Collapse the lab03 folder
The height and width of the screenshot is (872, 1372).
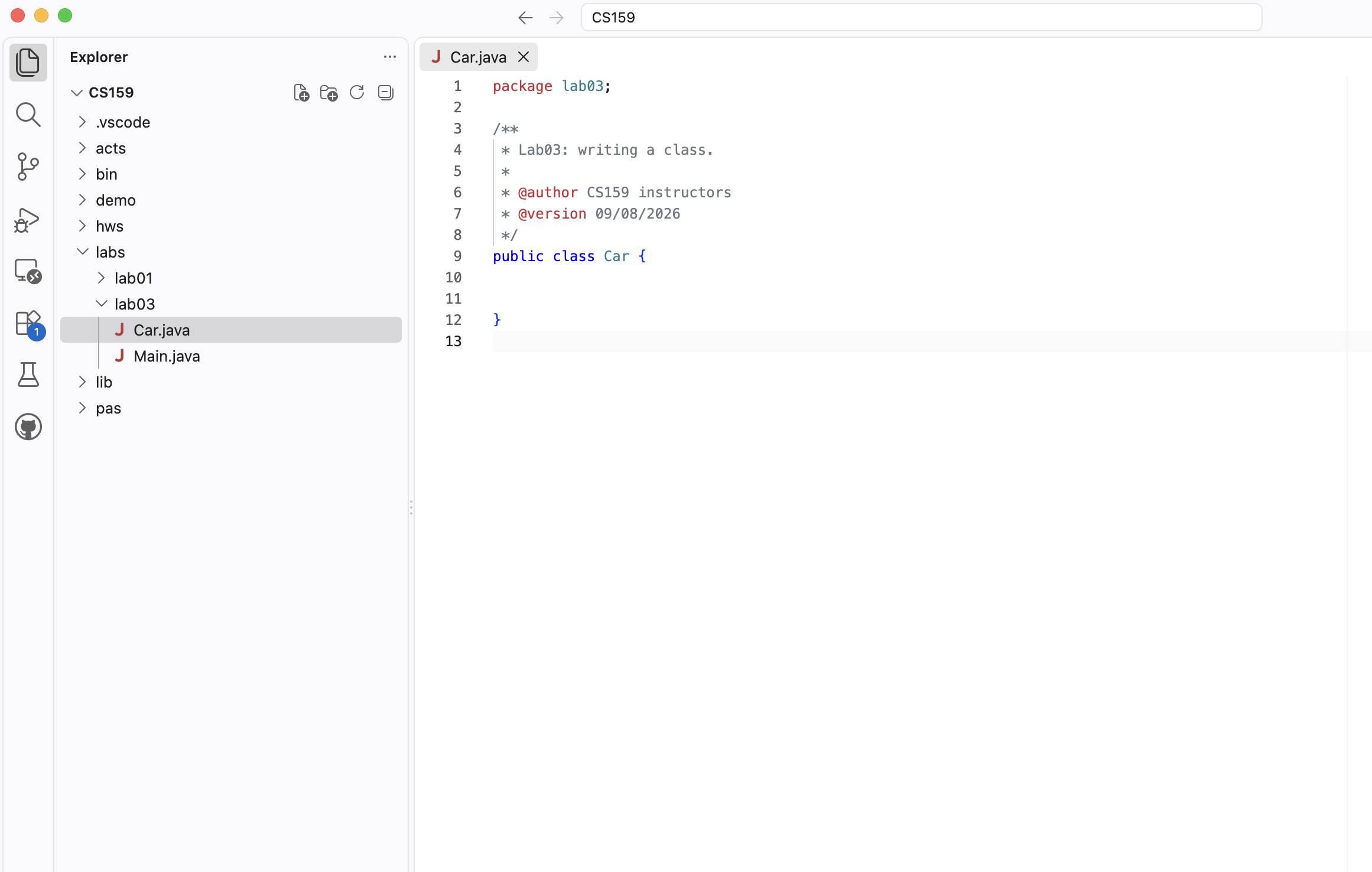pyautogui.click(x=101, y=304)
